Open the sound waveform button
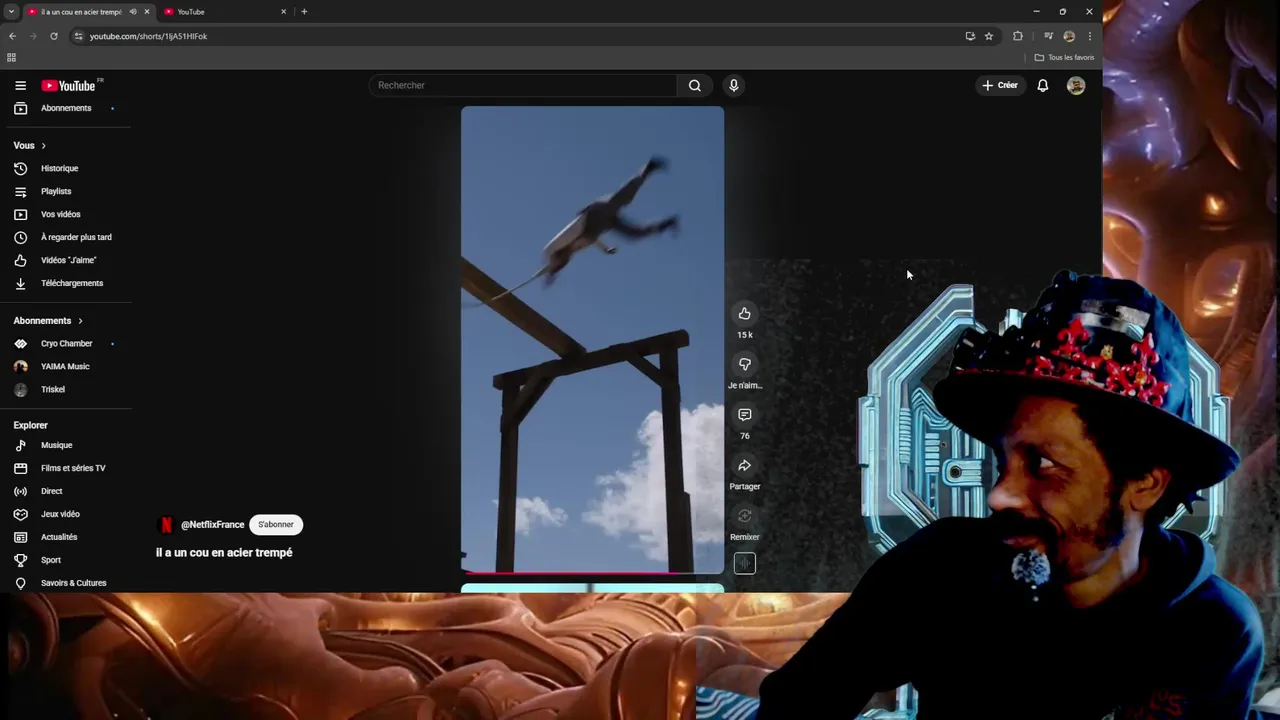The height and width of the screenshot is (720, 1280). [x=744, y=563]
